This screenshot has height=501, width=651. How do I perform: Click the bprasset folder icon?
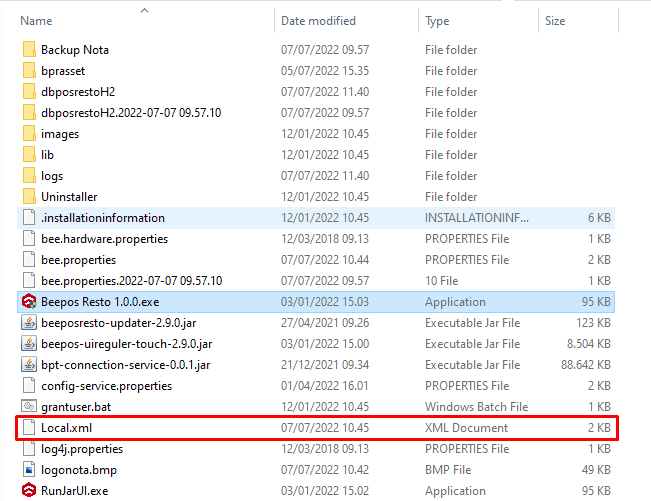pyautogui.click(x=29, y=71)
